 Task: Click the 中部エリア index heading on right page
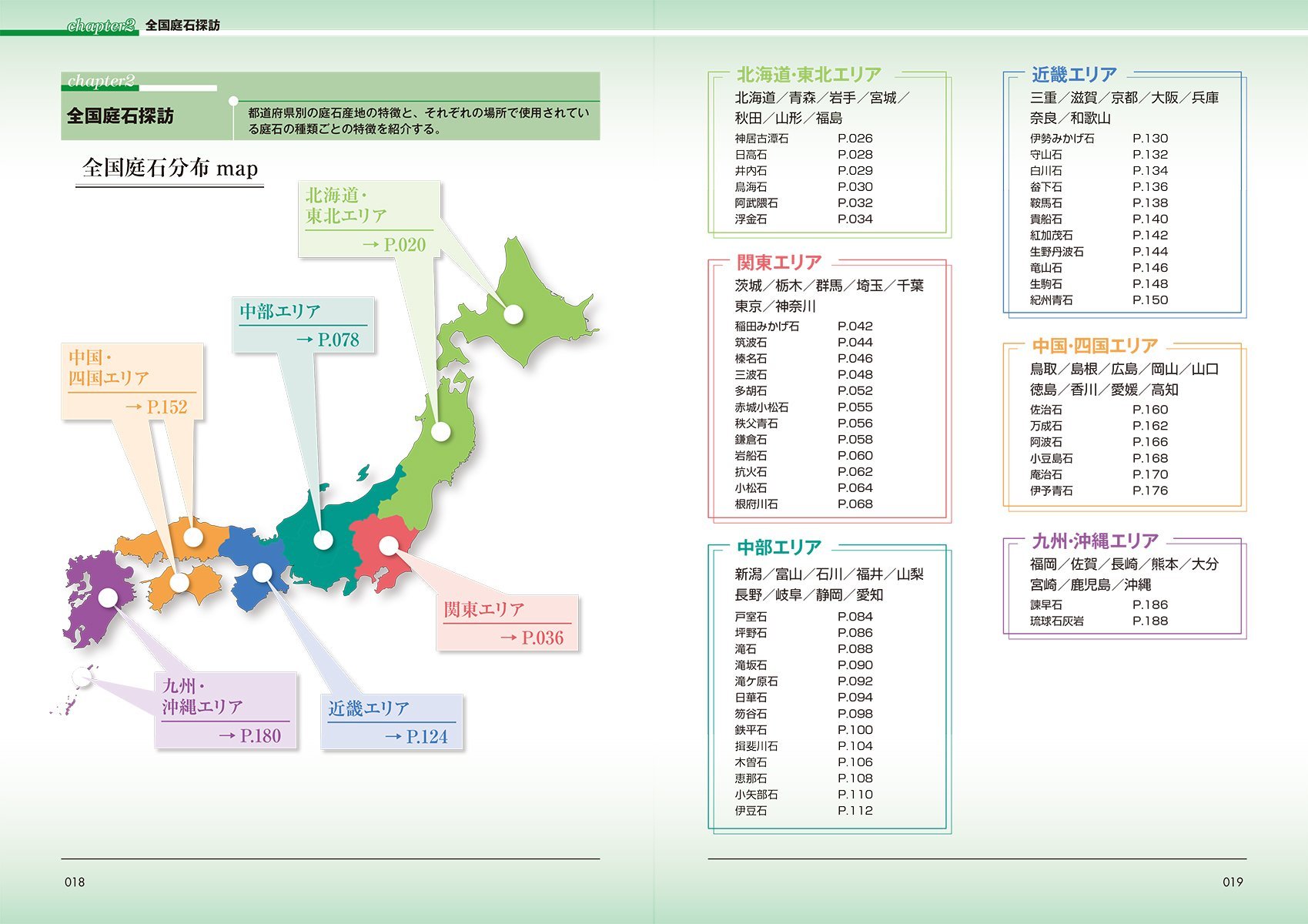(x=779, y=547)
